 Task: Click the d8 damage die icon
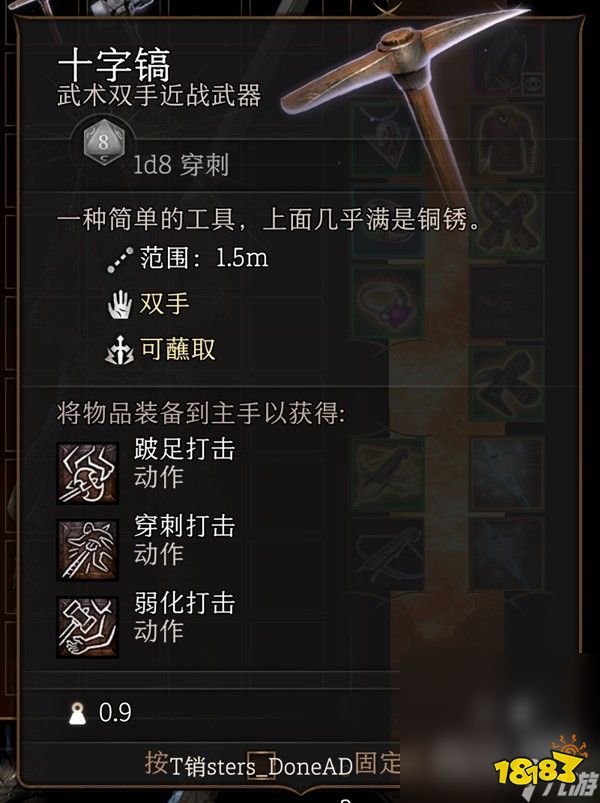pos(104,142)
